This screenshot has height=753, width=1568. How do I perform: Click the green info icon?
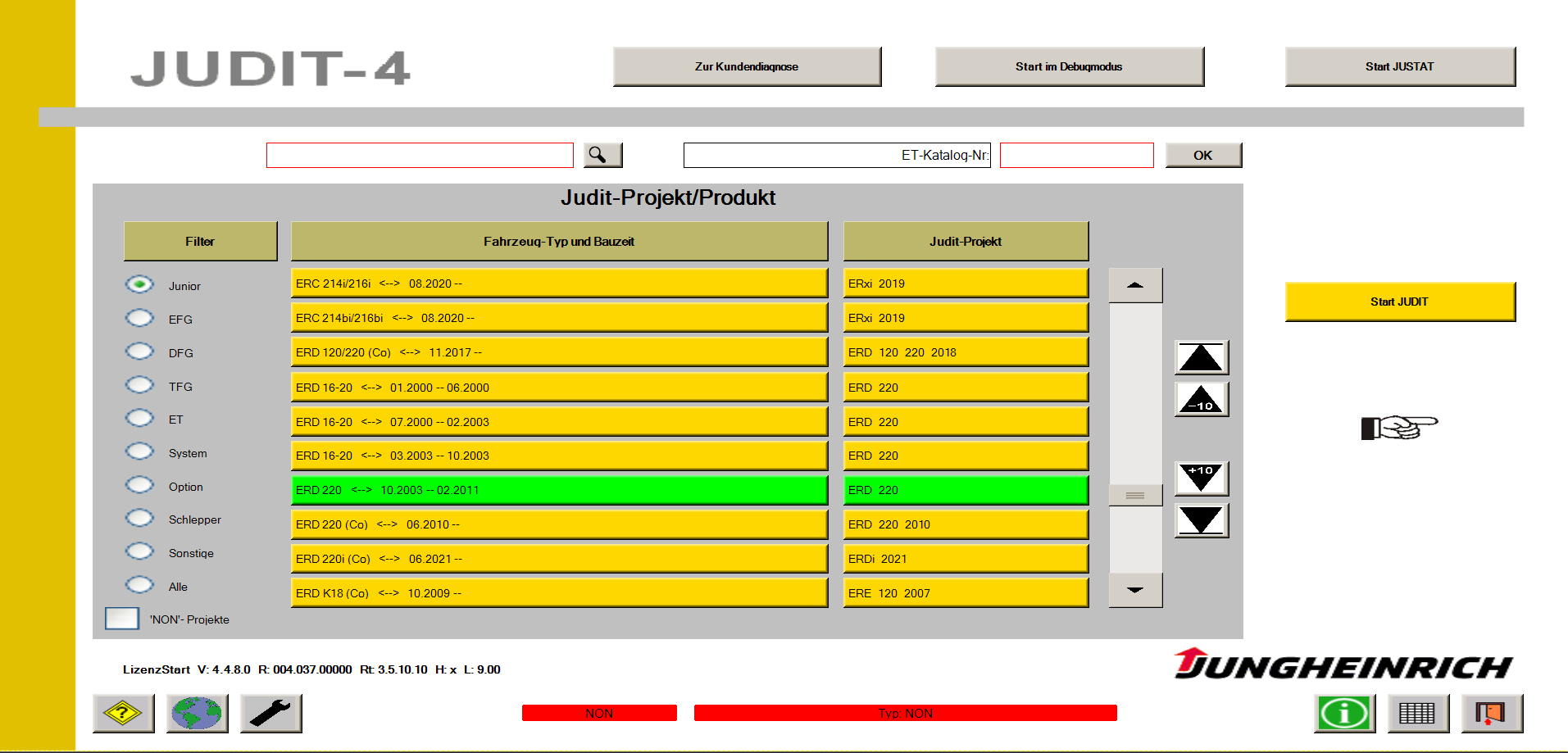click(1344, 713)
